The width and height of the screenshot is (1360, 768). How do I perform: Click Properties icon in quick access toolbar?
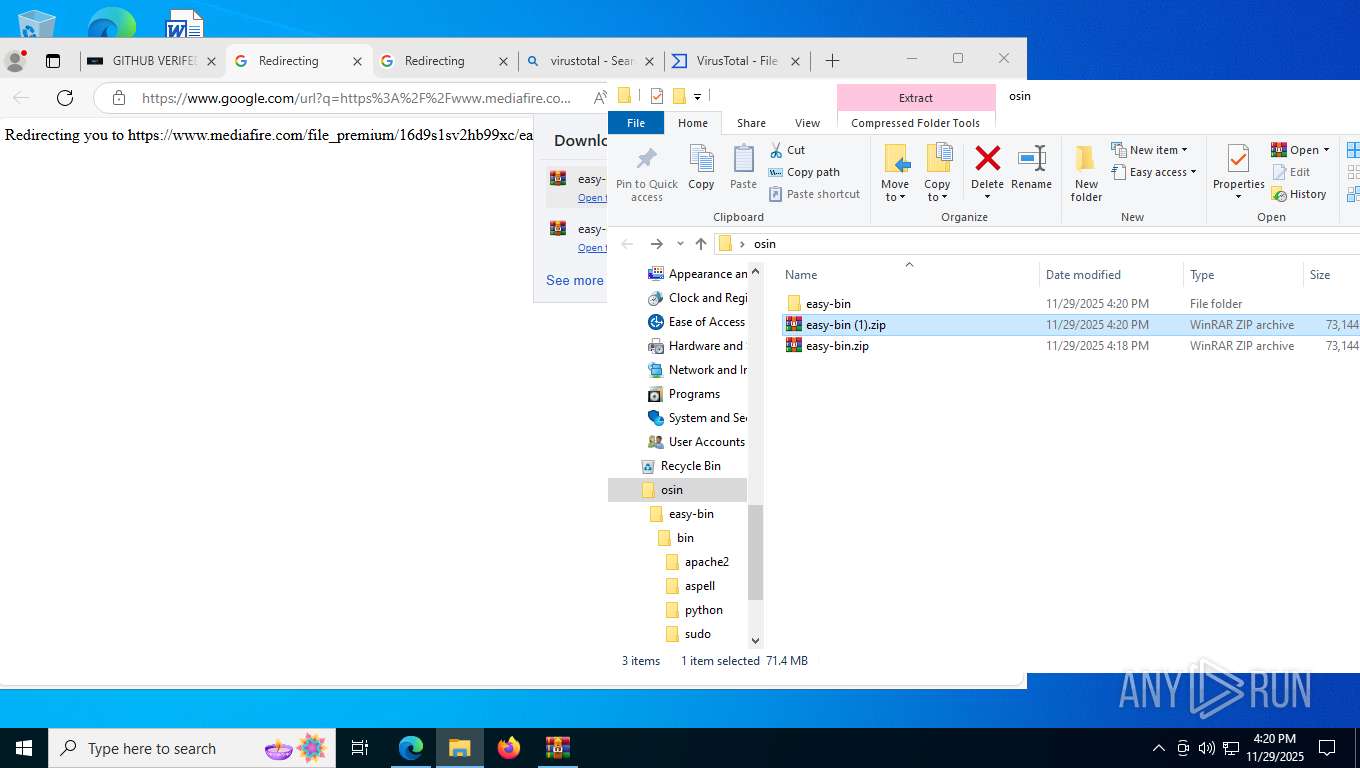tap(657, 96)
